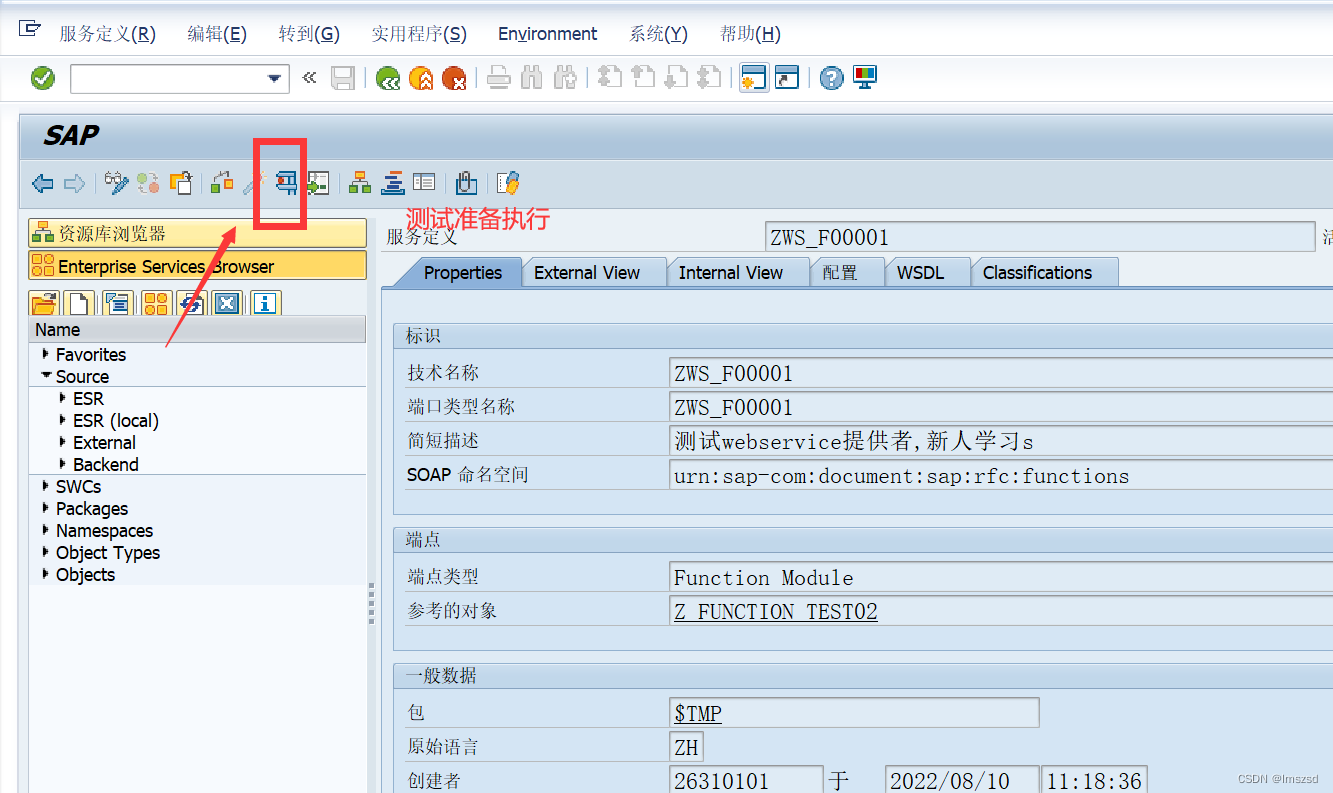Click the Test execute vise icon
This screenshot has height=793, width=1333.
pyautogui.click(x=287, y=183)
